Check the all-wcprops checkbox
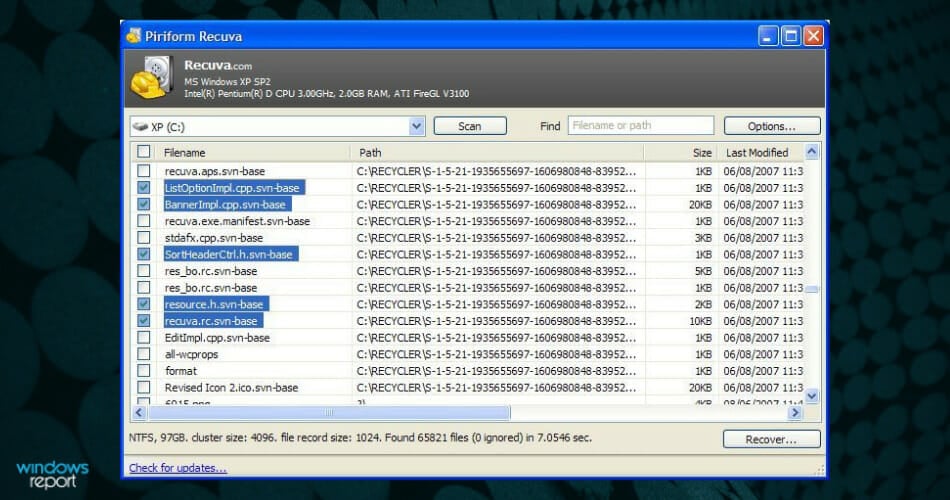This screenshot has height=500, width=950. pos(144,354)
